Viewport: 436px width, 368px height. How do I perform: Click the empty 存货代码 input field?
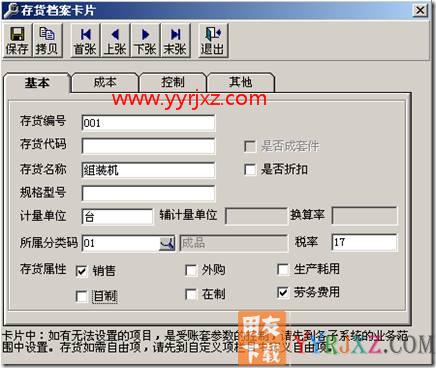point(148,146)
